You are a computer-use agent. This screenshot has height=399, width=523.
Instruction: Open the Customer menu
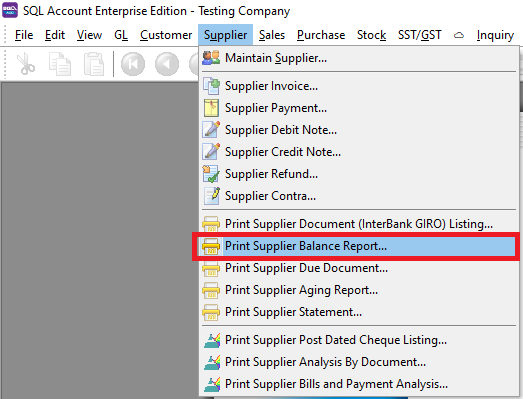click(x=166, y=35)
